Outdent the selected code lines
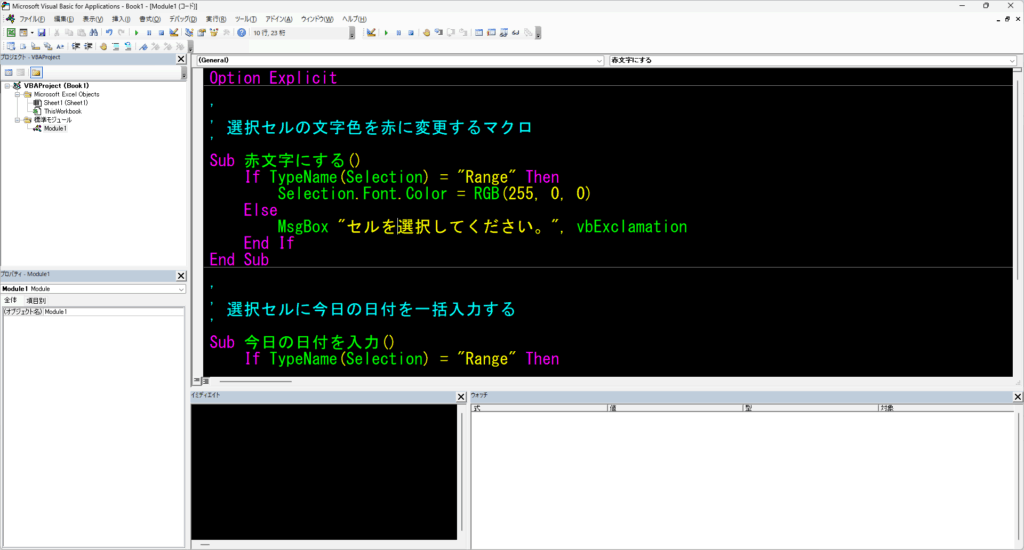Image resolution: width=1024 pixels, height=550 pixels. tap(88, 46)
